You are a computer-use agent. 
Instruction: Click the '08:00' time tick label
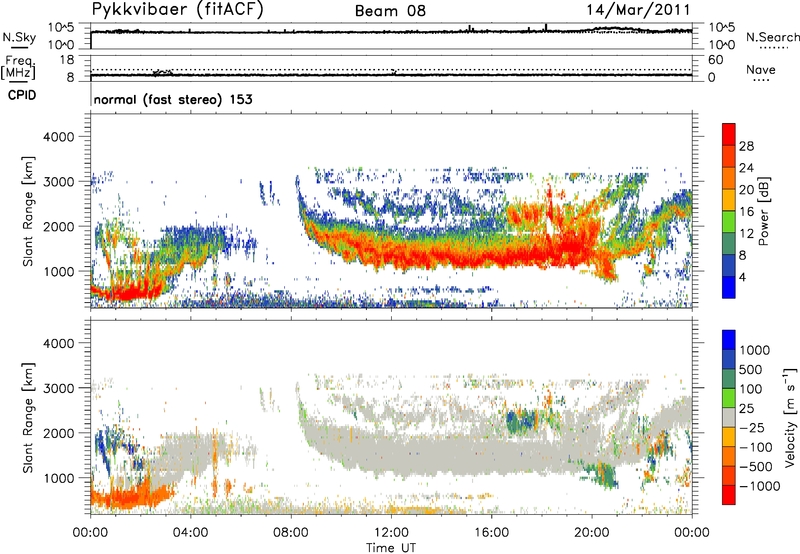tap(291, 533)
